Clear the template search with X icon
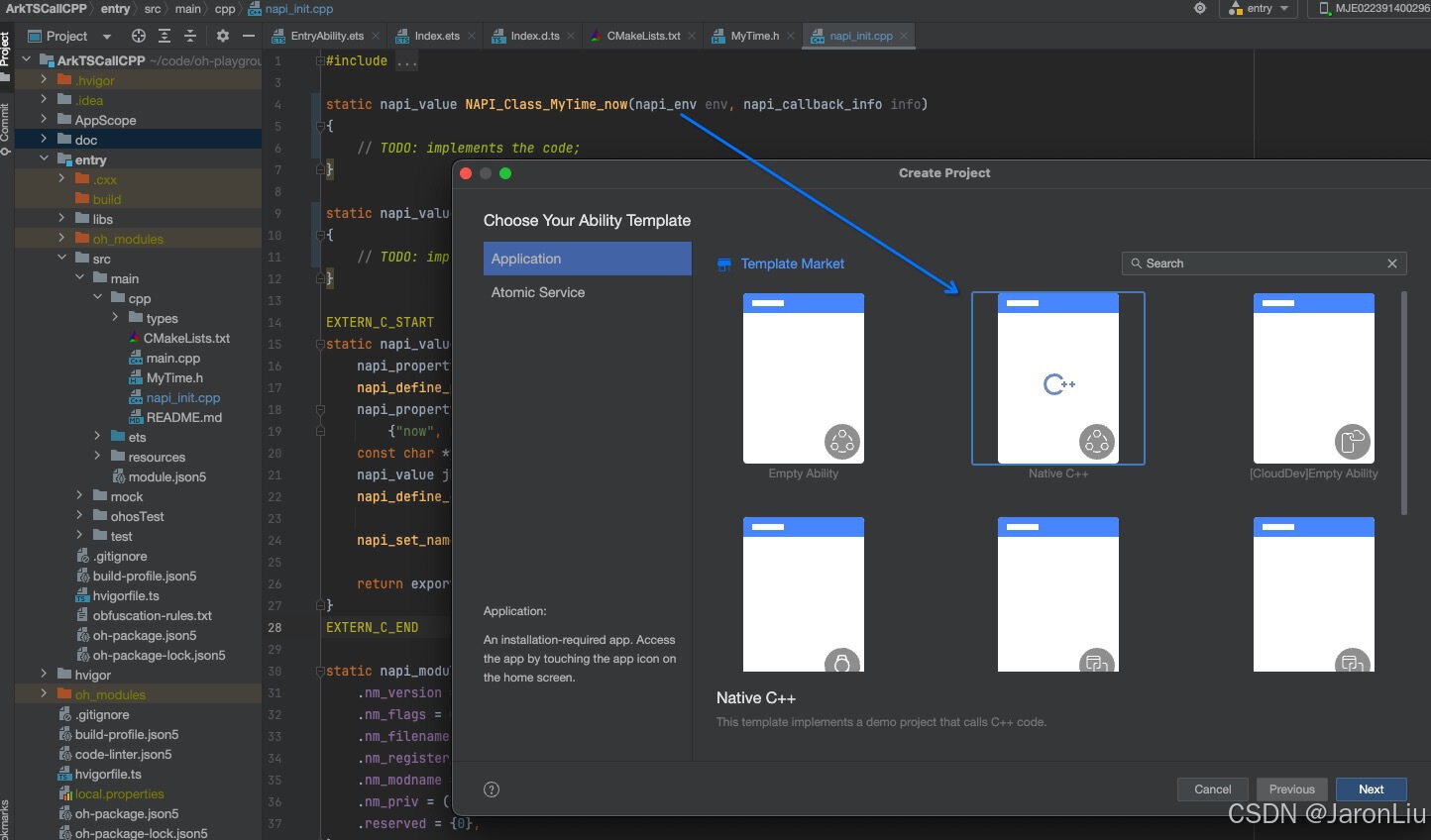The height and width of the screenshot is (840, 1431). 1392,263
